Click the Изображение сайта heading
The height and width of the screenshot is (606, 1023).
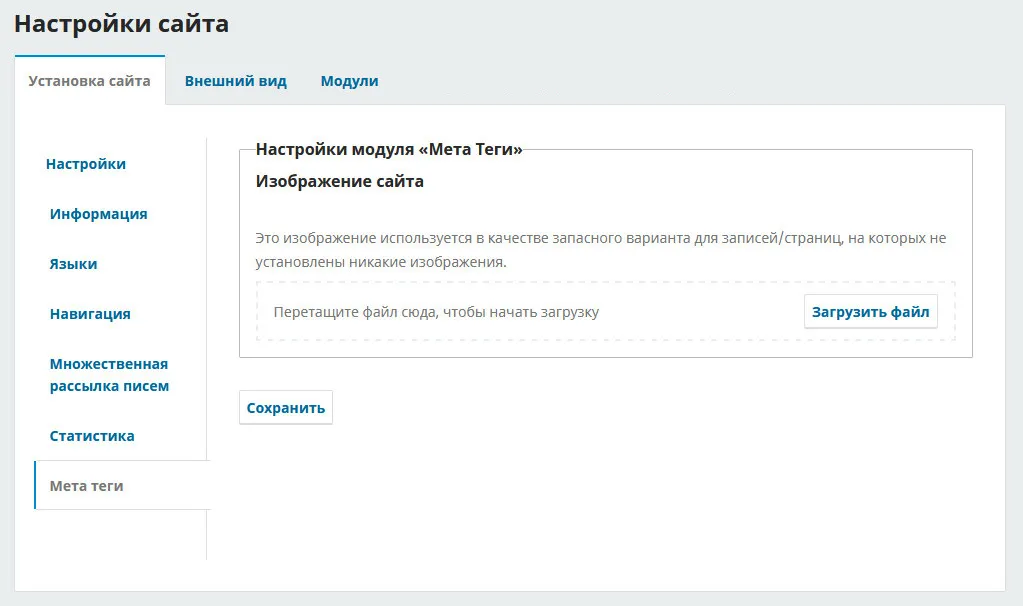point(340,182)
